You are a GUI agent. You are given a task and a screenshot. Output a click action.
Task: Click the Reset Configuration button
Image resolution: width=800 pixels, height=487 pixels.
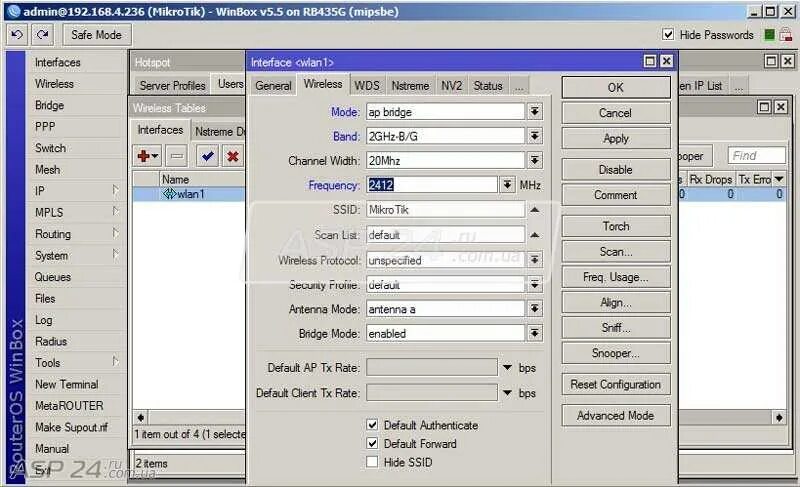[616, 384]
